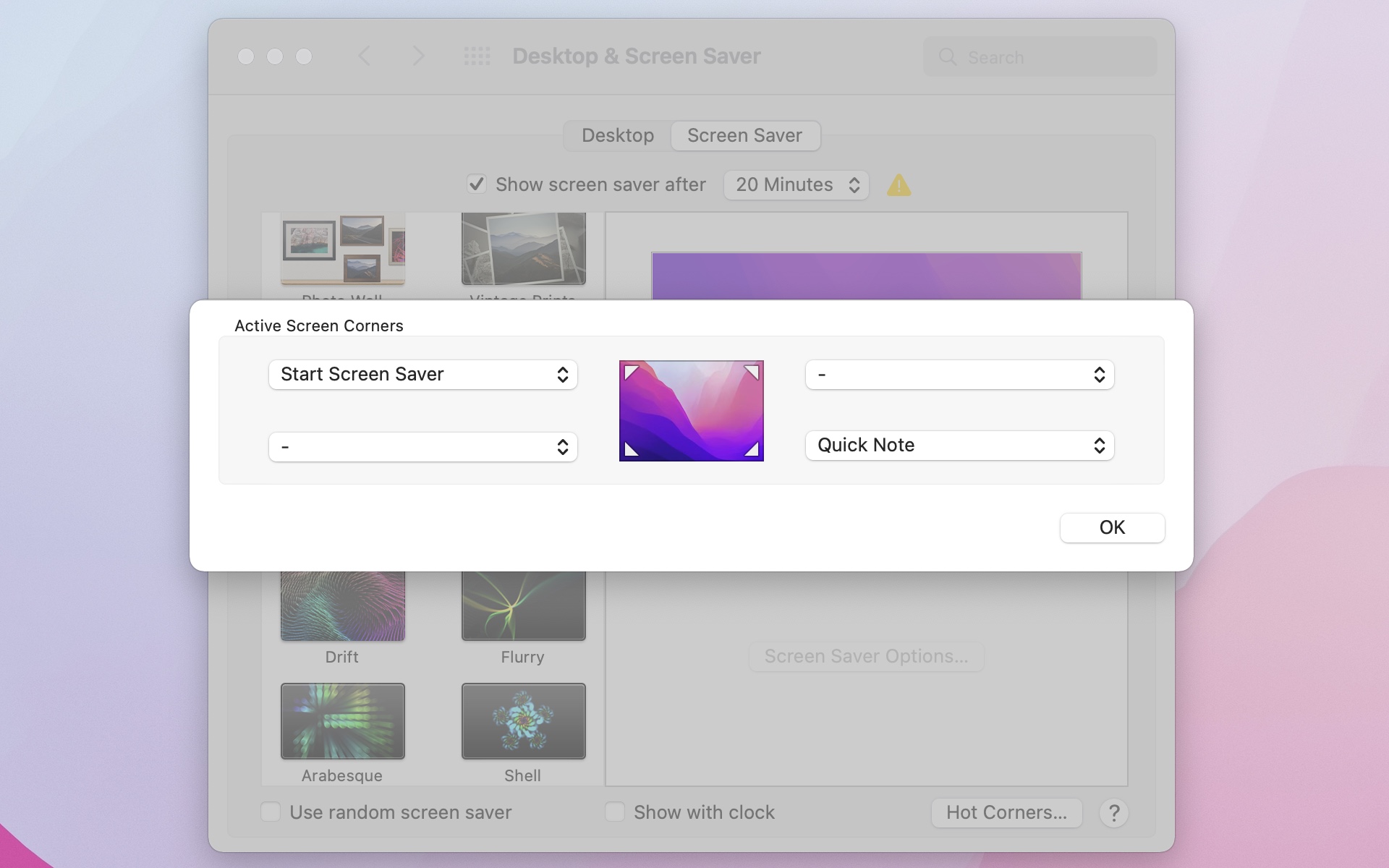This screenshot has width=1389, height=868.
Task: Open the bottom-left corner action dropdown
Action: pos(422,447)
